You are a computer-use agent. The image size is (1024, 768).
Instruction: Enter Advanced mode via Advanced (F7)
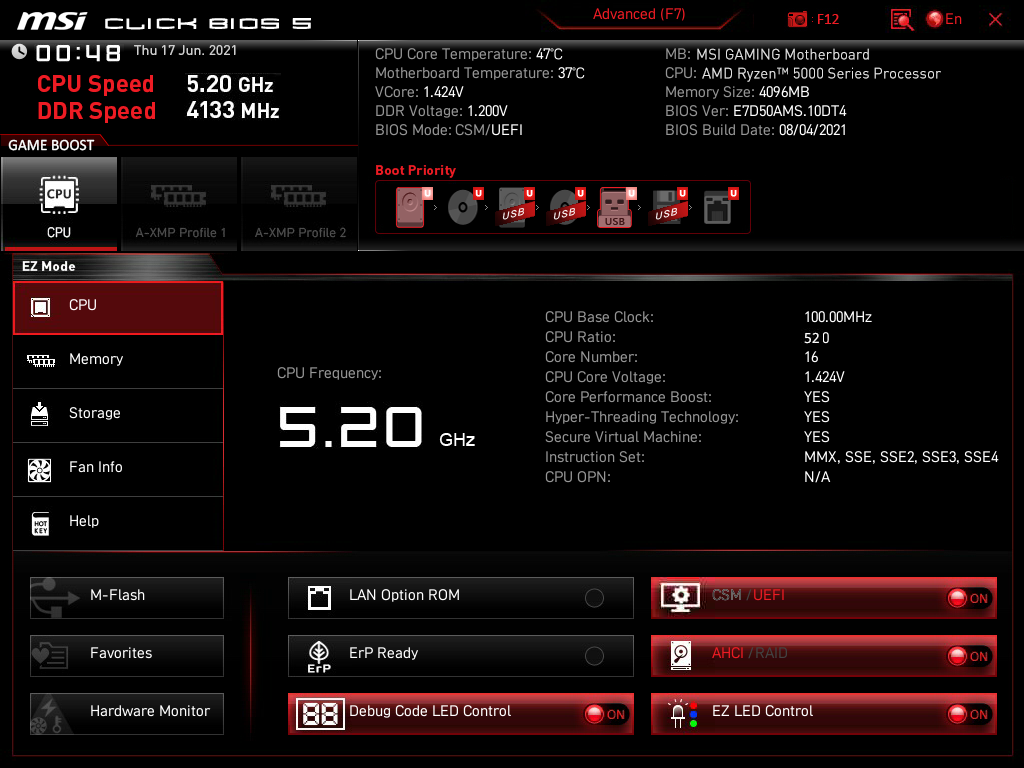[639, 14]
